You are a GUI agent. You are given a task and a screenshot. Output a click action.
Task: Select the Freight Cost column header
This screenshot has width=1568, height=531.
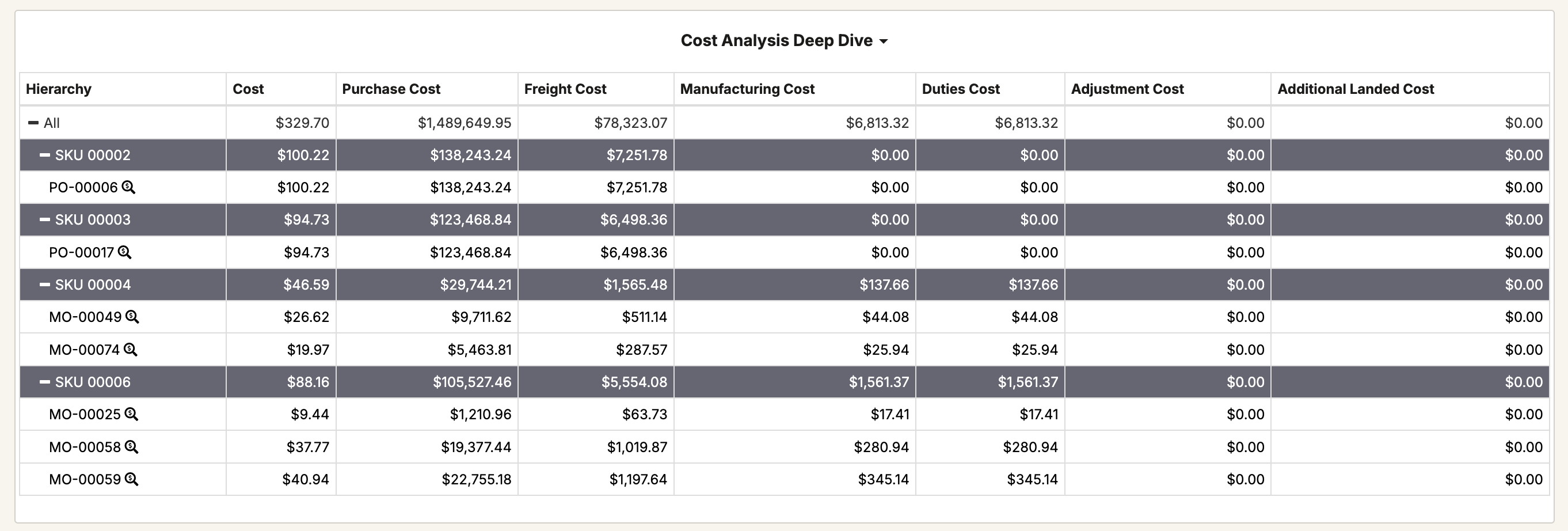[x=565, y=89]
